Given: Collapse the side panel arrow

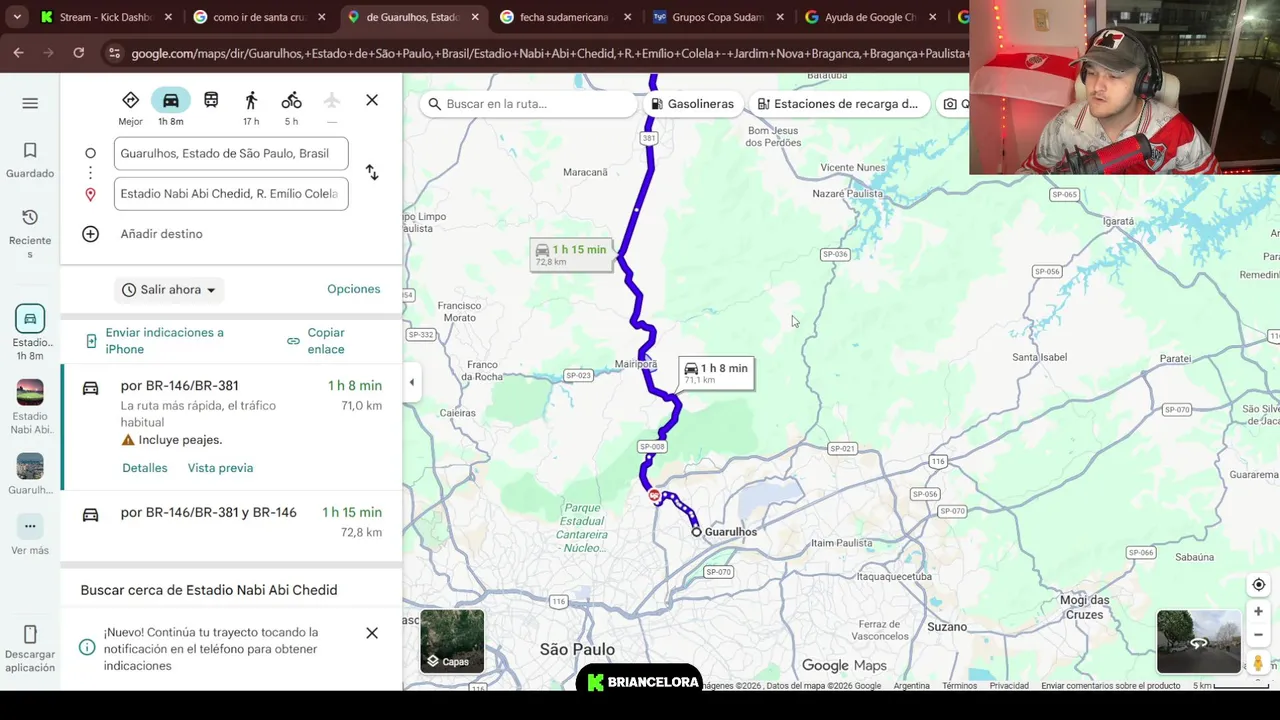Looking at the screenshot, I should pyautogui.click(x=412, y=382).
